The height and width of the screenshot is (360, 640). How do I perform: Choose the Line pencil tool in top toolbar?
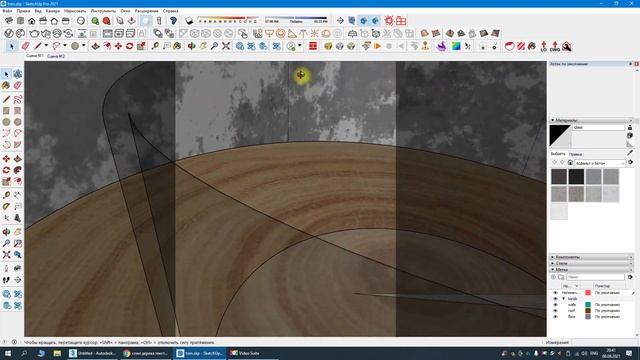[38, 46]
